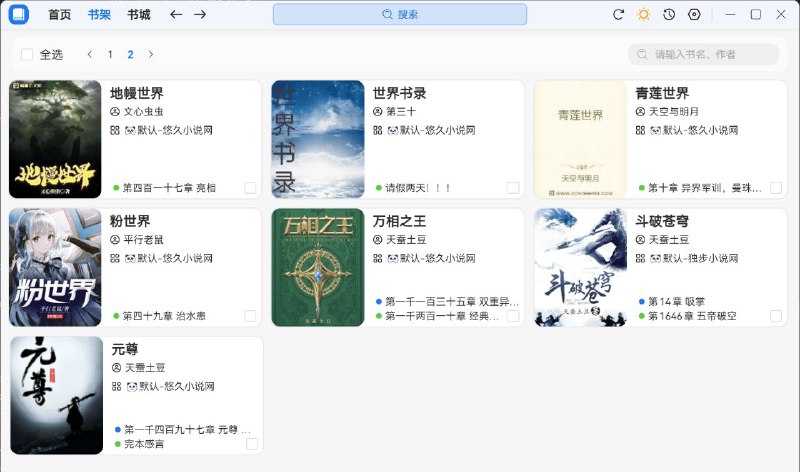Open reading history clock icon
The width and height of the screenshot is (800, 472).
[x=669, y=14]
